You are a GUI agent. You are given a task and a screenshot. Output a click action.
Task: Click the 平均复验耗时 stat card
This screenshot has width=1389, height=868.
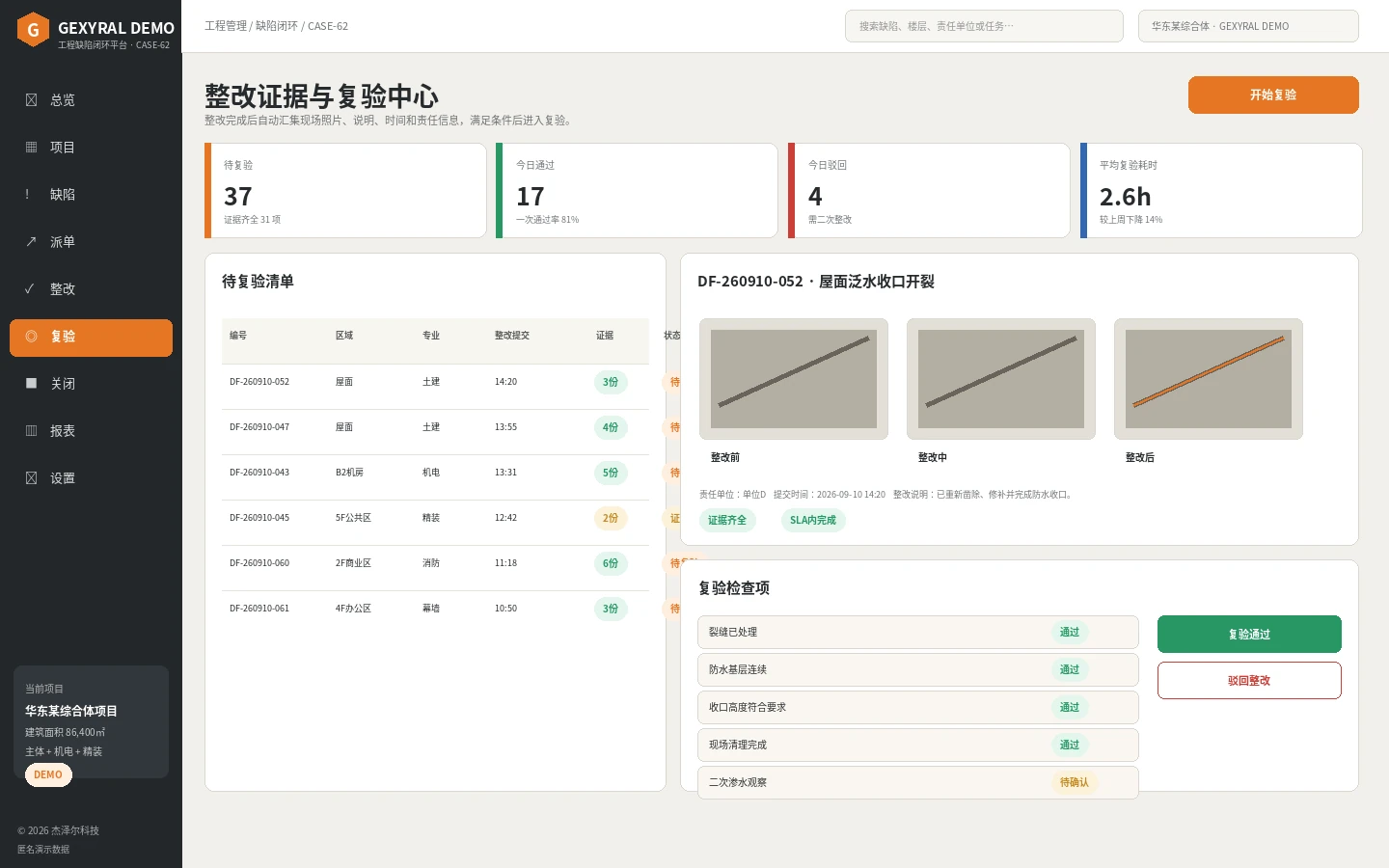(x=1221, y=190)
